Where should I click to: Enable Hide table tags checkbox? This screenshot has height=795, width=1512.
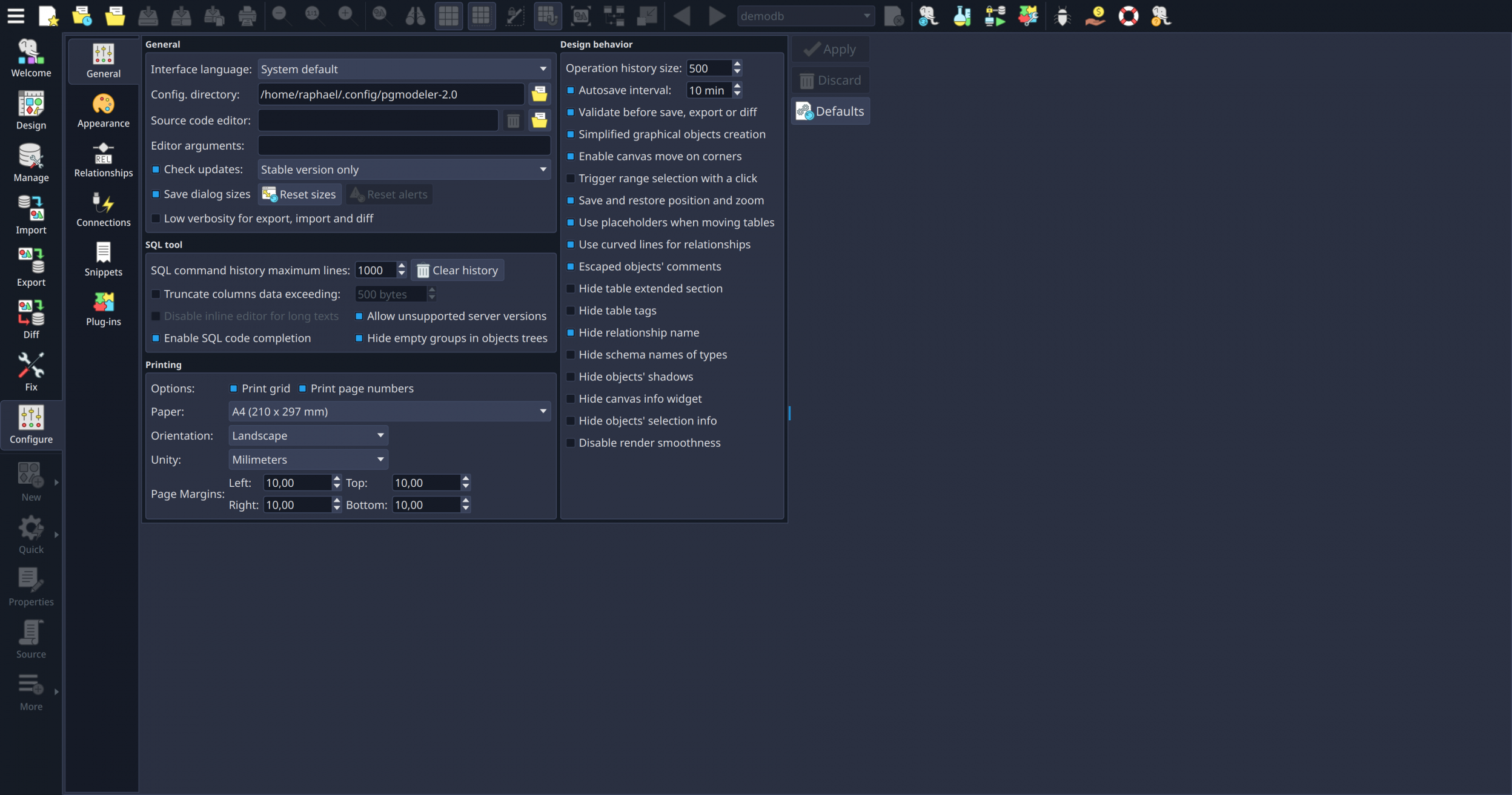tap(571, 311)
